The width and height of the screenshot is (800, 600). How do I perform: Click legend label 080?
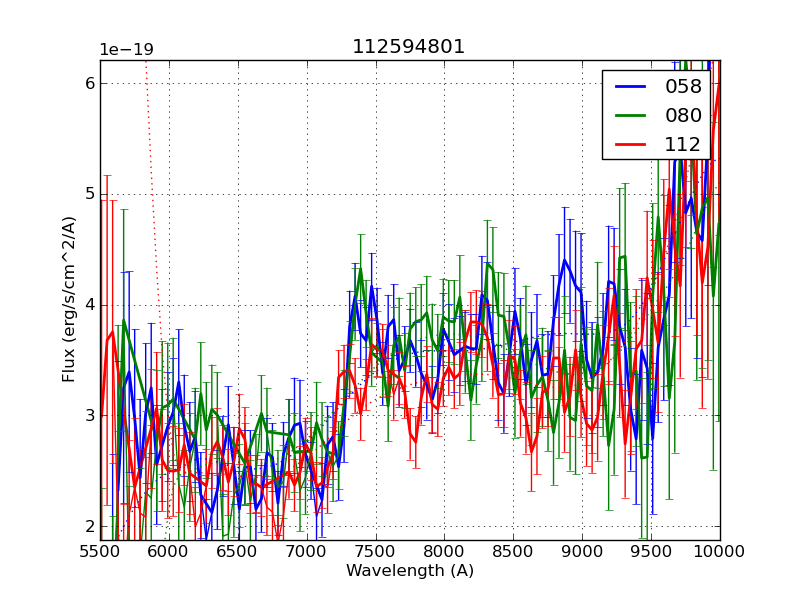point(683,115)
